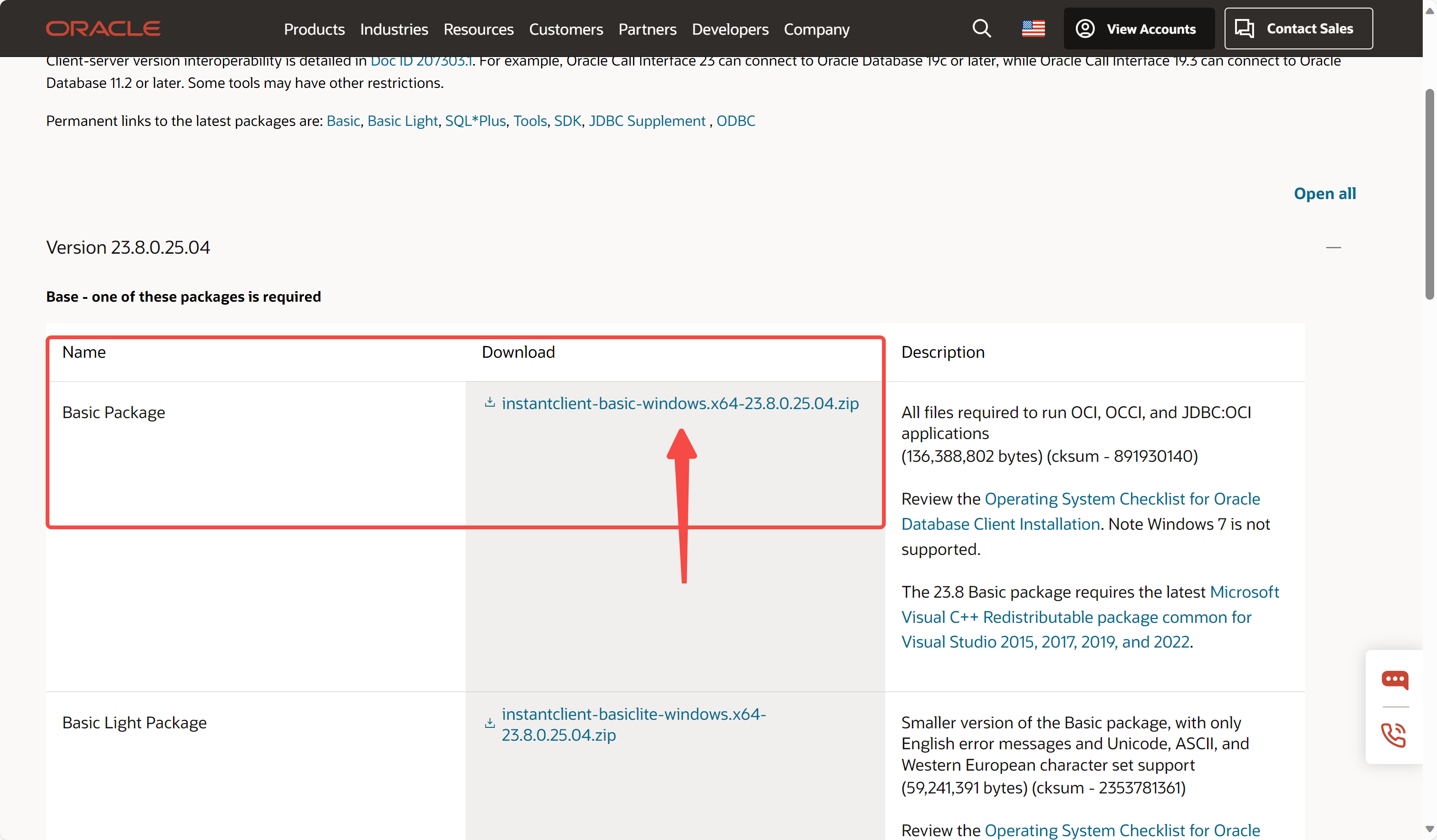Image resolution: width=1437 pixels, height=840 pixels.
Task: Open the Doc ID 207303.1 link
Action: [422, 60]
